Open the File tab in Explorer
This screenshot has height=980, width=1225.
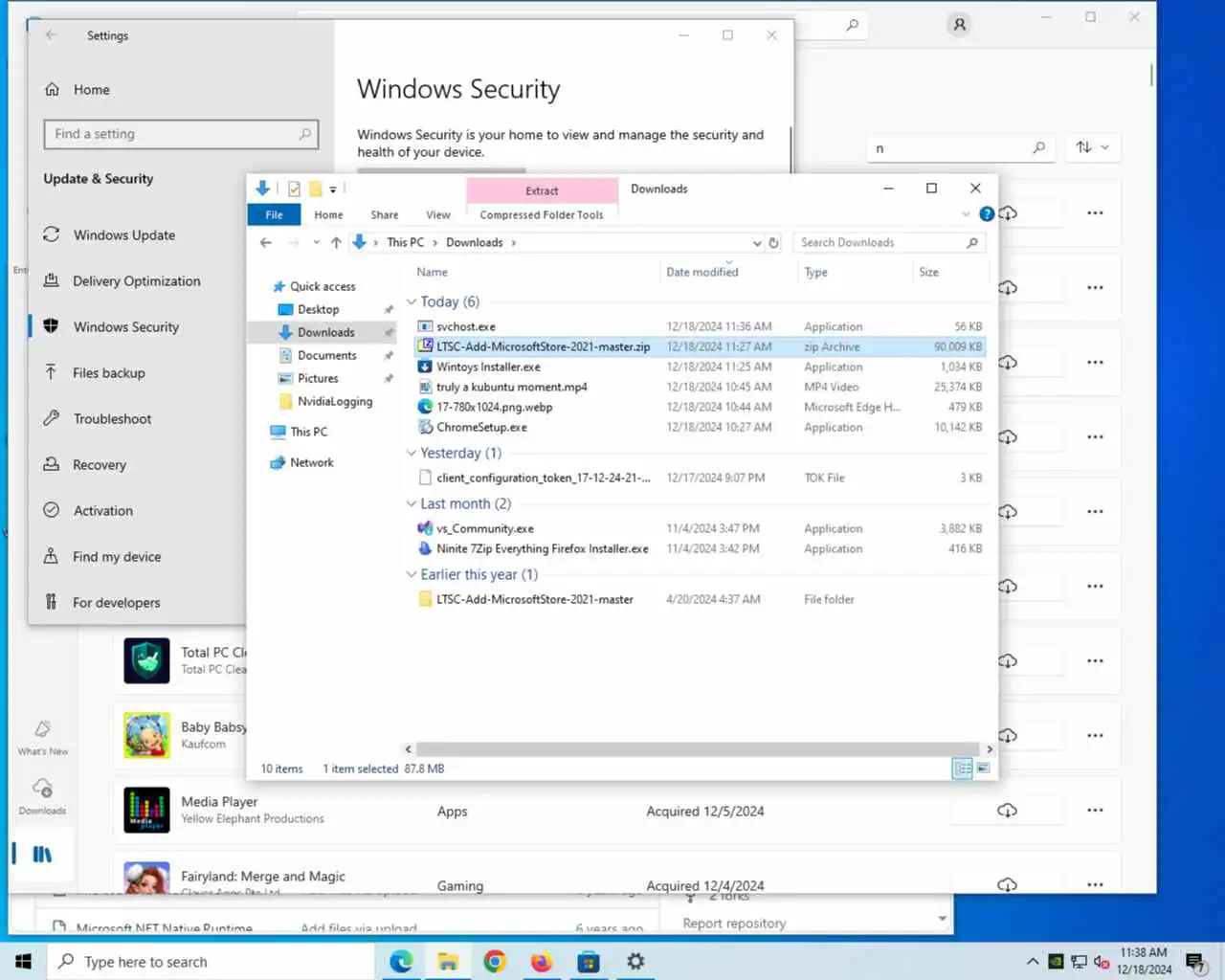click(274, 214)
